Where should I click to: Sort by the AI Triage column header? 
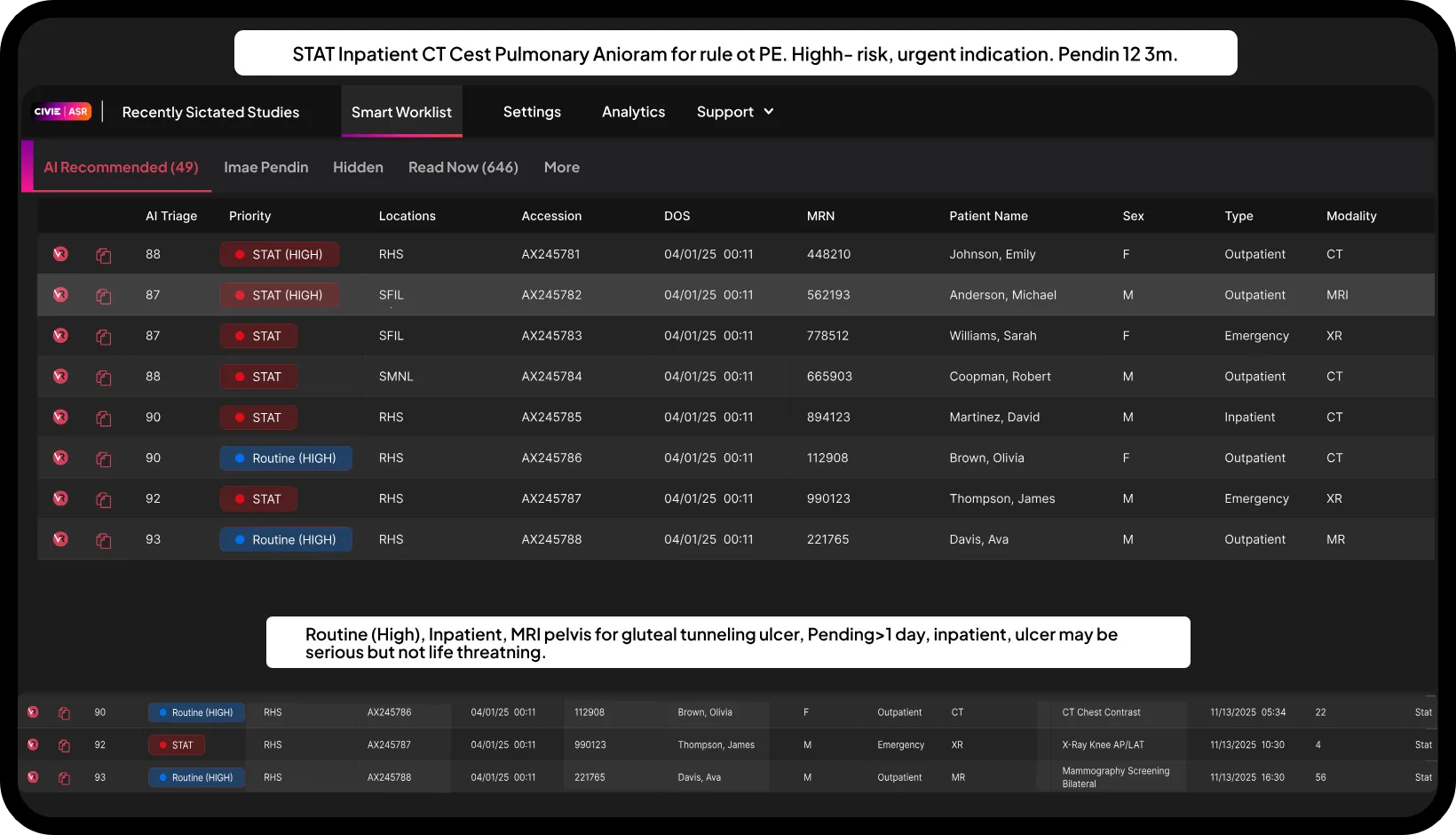[x=171, y=216]
